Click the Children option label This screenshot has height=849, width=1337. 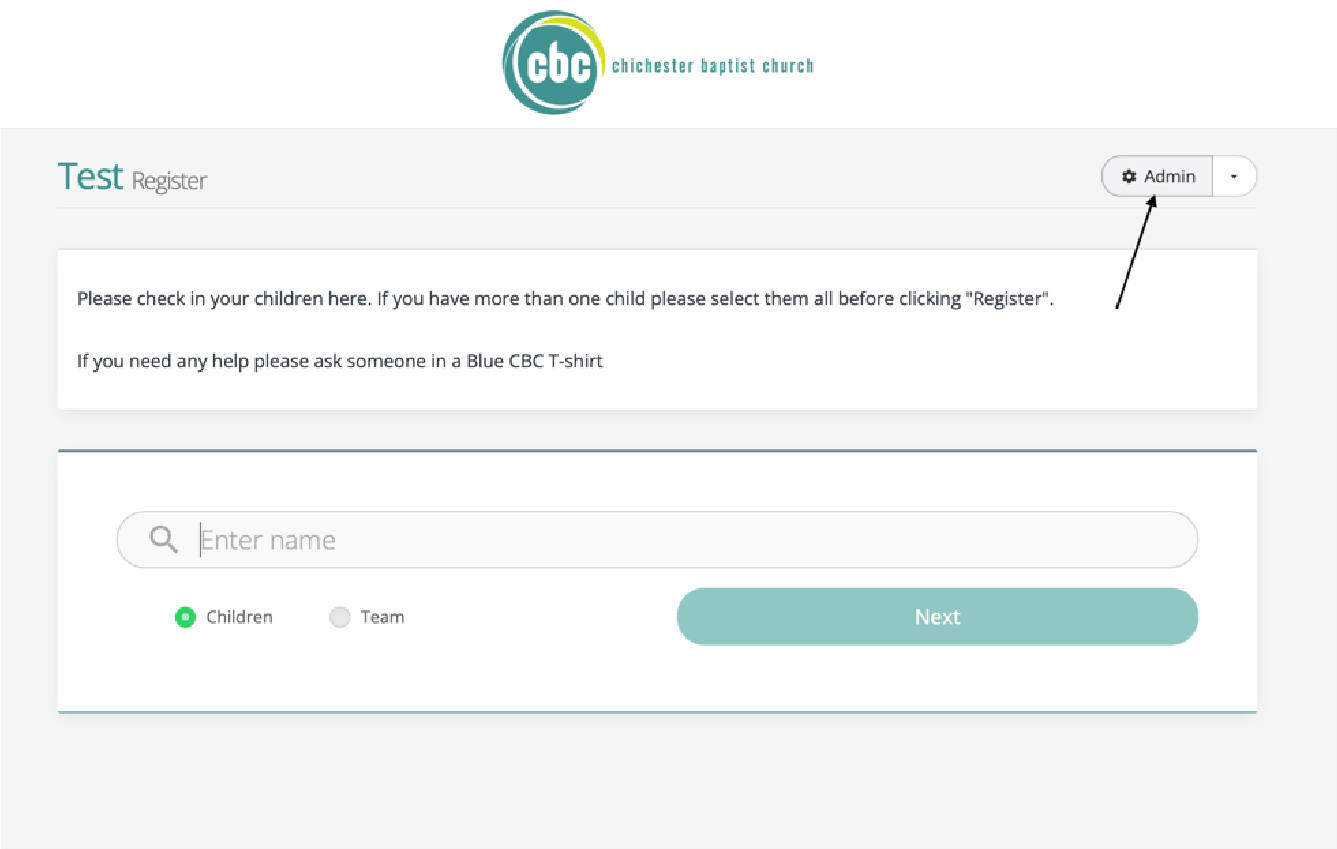coord(239,617)
